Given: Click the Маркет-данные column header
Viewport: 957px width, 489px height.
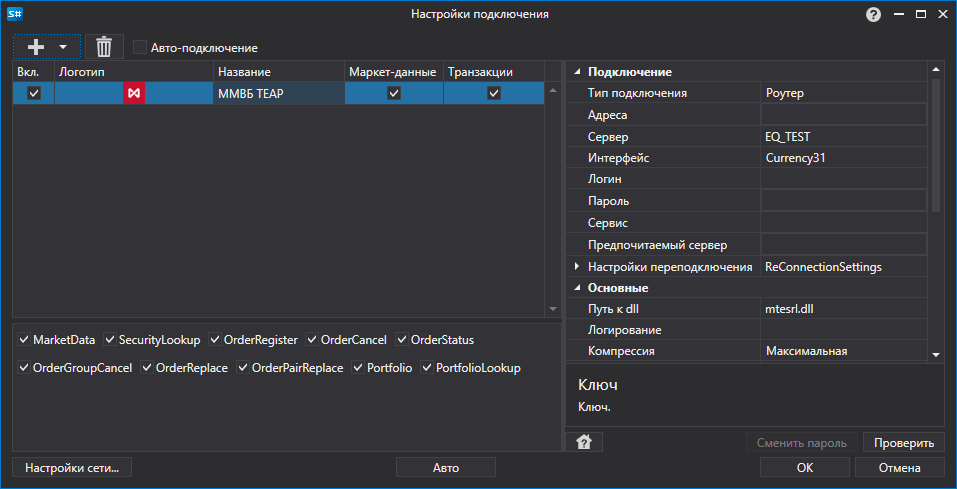Looking at the screenshot, I should tap(394, 72).
